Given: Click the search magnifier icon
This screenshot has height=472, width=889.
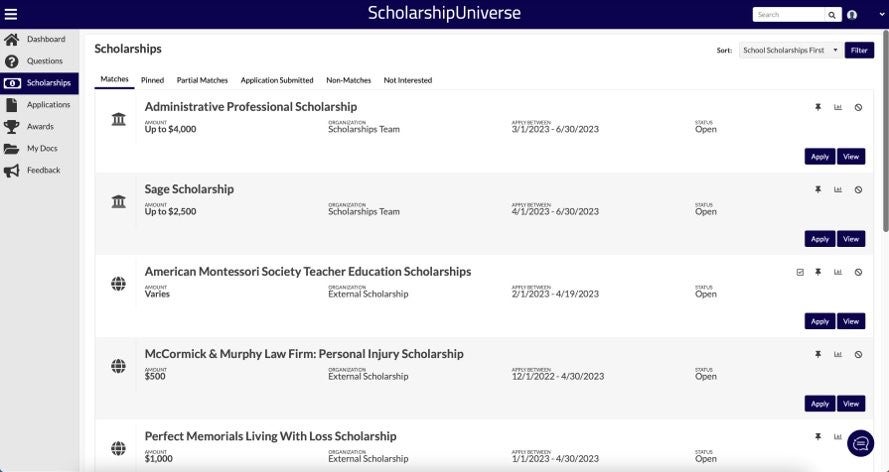Looking at the screenshot, I should (832, 15).
